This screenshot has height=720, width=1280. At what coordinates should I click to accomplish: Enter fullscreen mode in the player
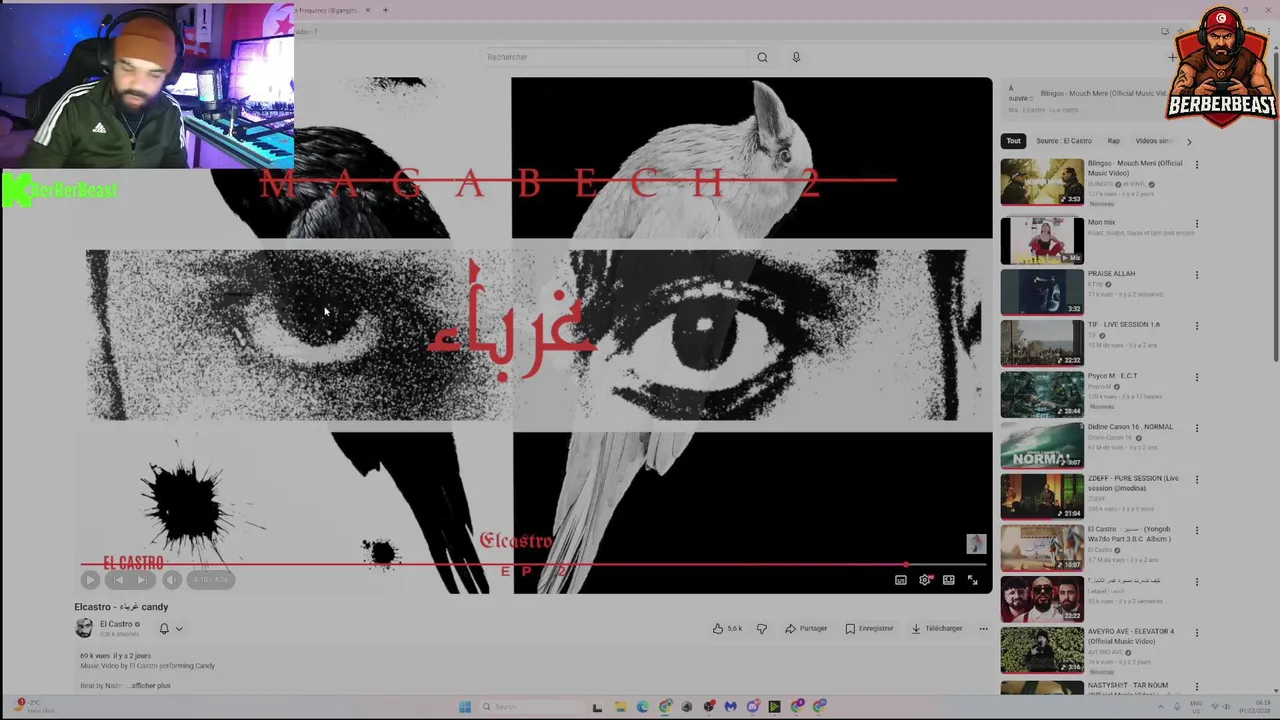(x=972, y=580)
